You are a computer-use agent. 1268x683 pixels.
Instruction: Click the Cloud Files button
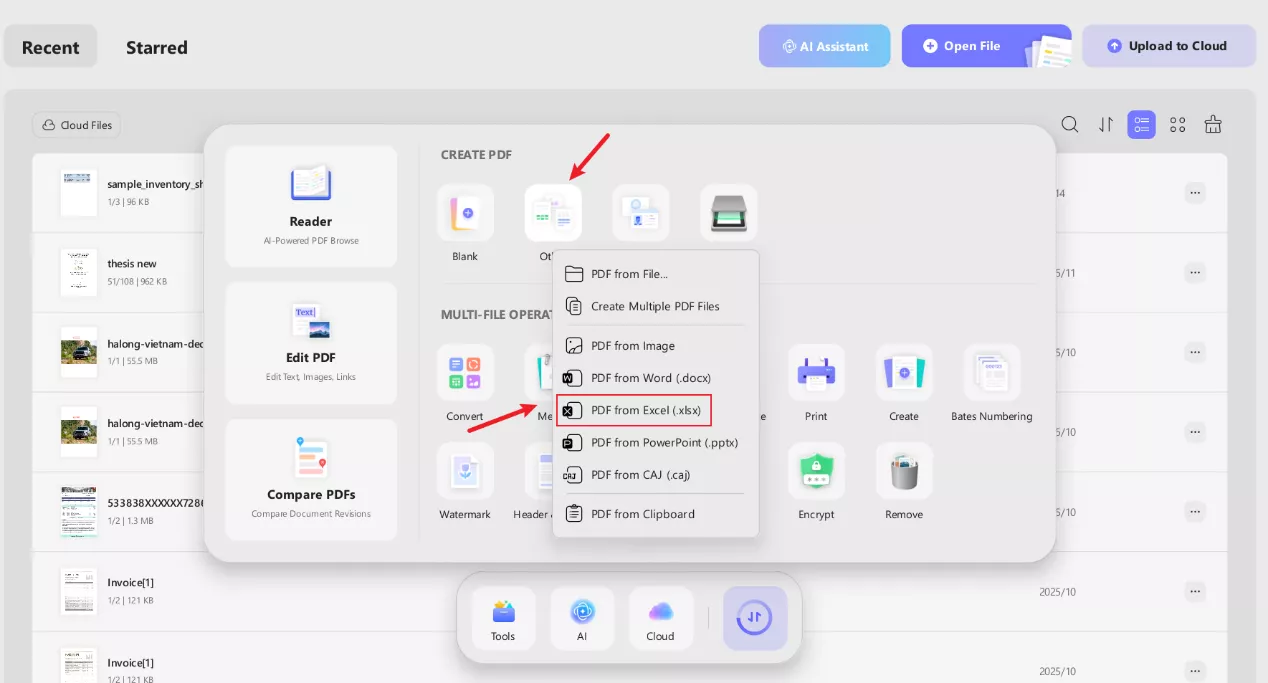pyautogui.click(x=77, y=125)
